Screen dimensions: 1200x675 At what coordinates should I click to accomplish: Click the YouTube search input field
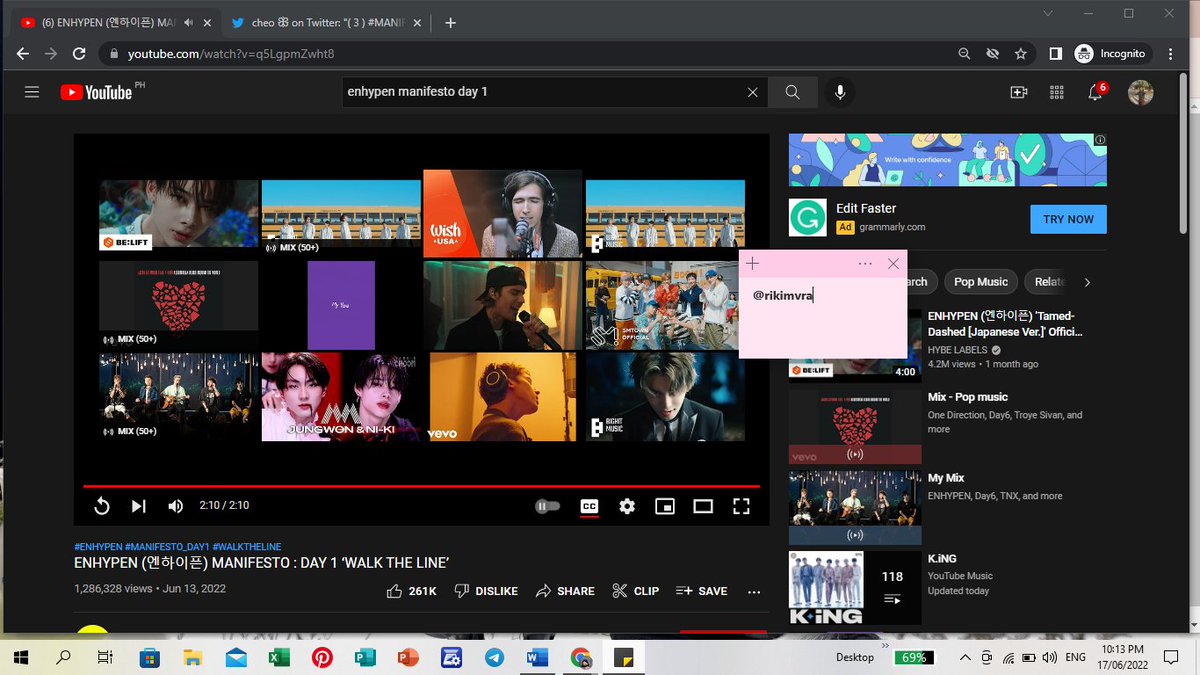[x=545, y=92]
